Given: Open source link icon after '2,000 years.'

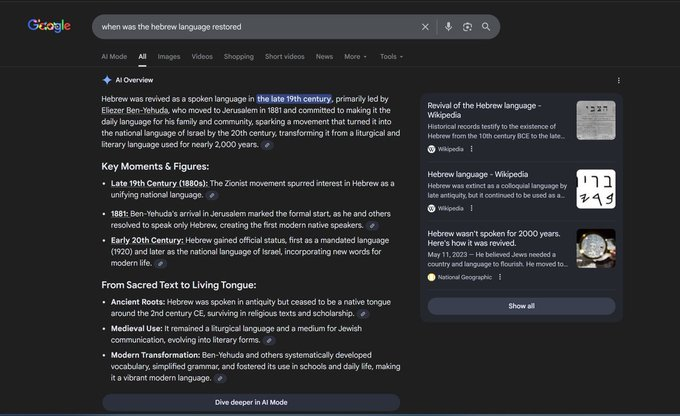Looking at the screenshot, I should 267,145.
